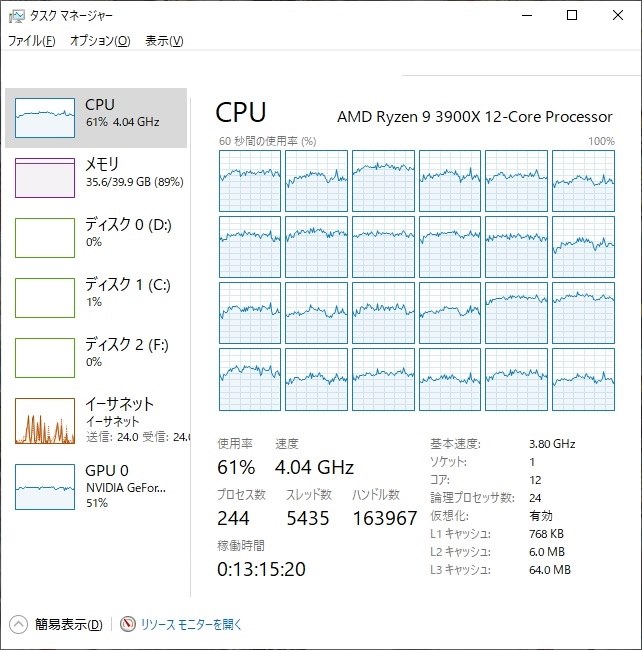Open the イーサネット network graph
642x650 pixels.
pyautogui.click(x=45, y=420)
